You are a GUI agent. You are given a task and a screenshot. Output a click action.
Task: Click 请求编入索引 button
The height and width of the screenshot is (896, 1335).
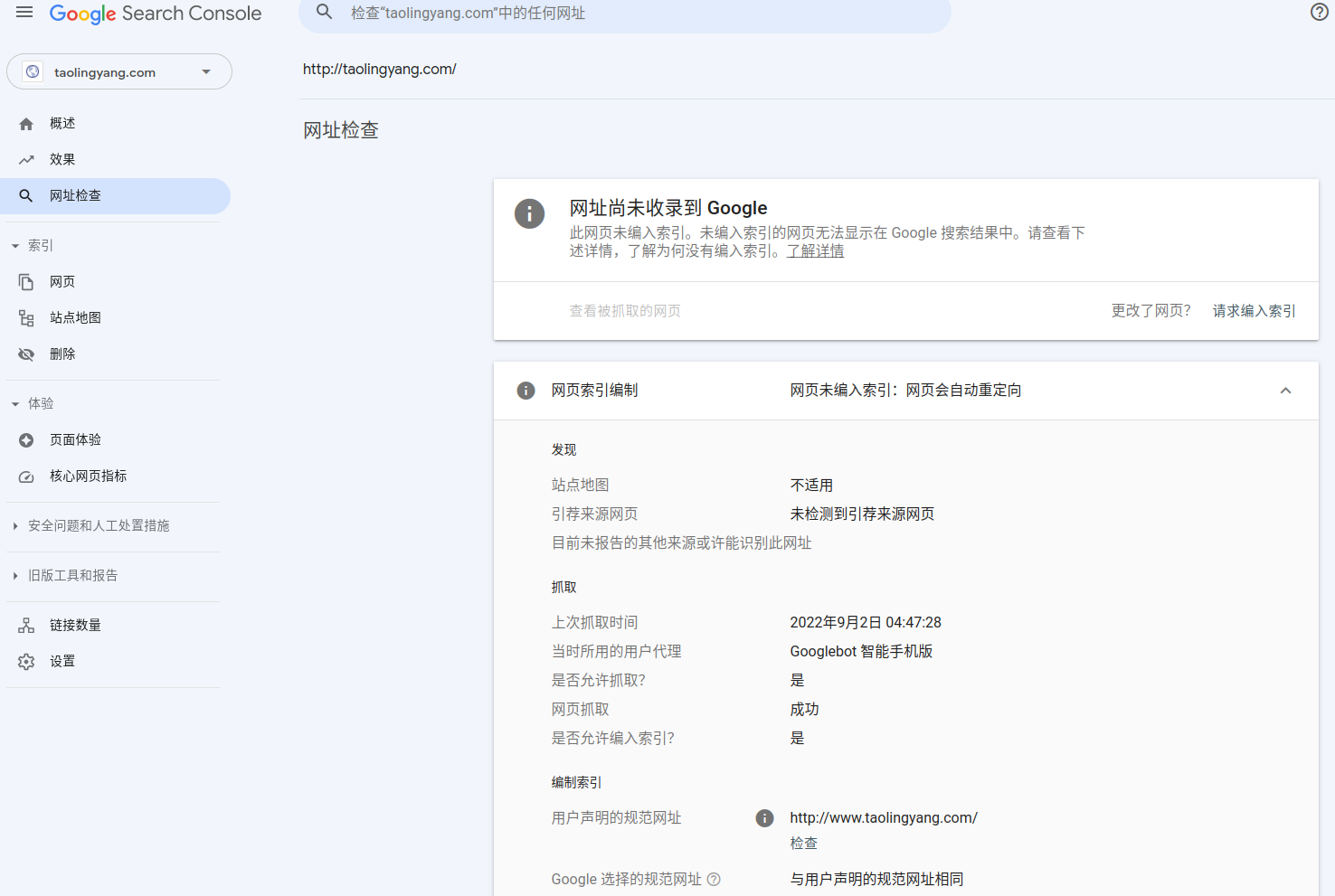[x=1254, y=311]
